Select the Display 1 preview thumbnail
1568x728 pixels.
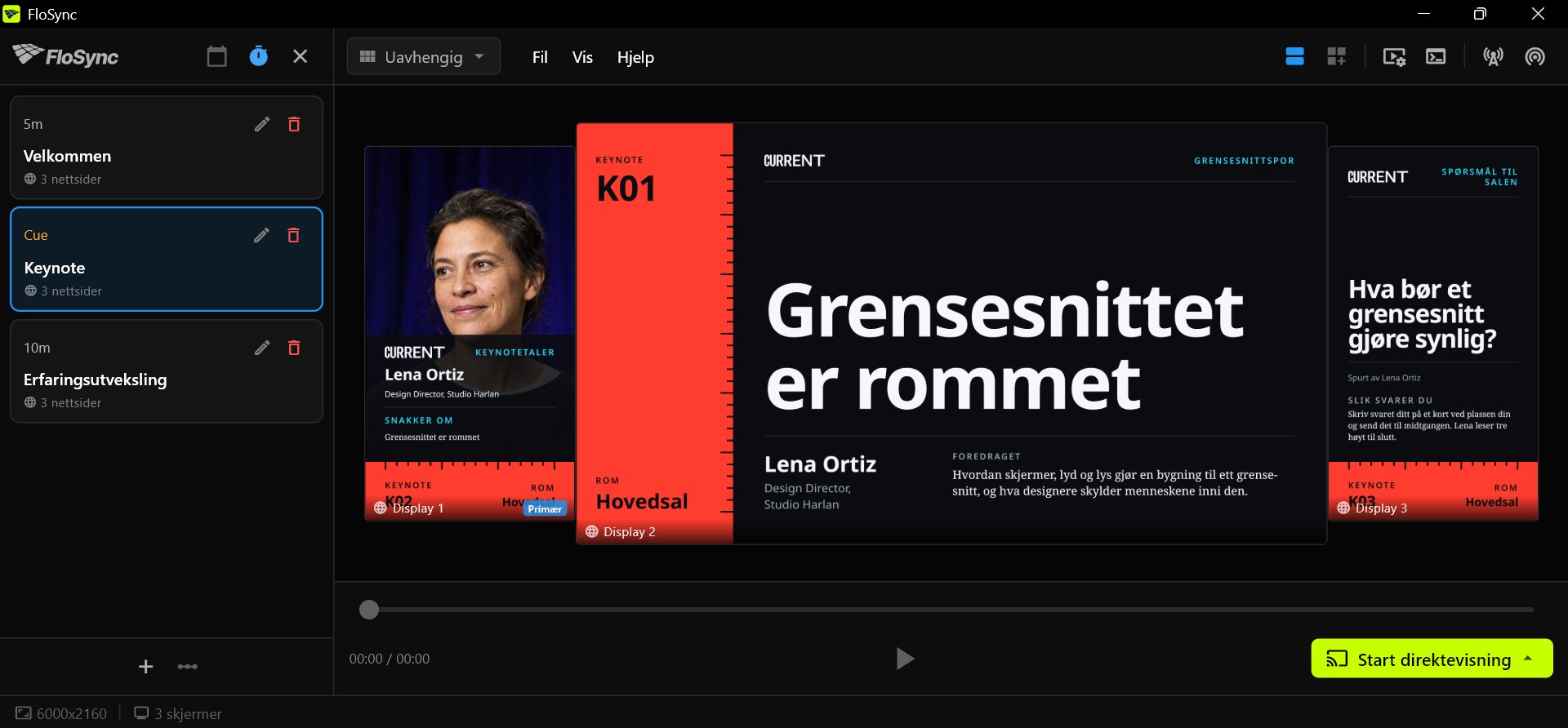point(470,333)
